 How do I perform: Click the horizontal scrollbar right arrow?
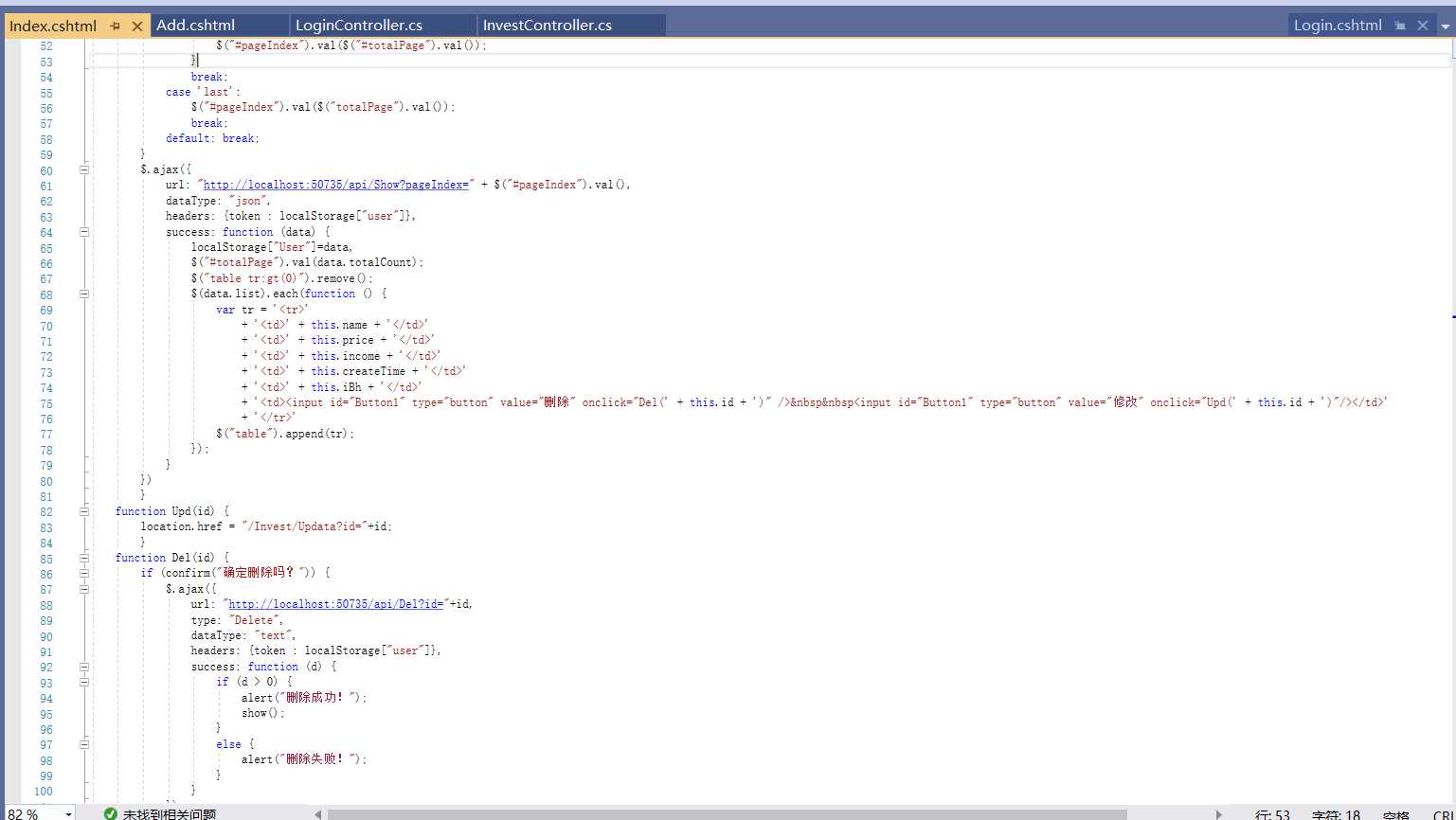[x=1219, y=814]
